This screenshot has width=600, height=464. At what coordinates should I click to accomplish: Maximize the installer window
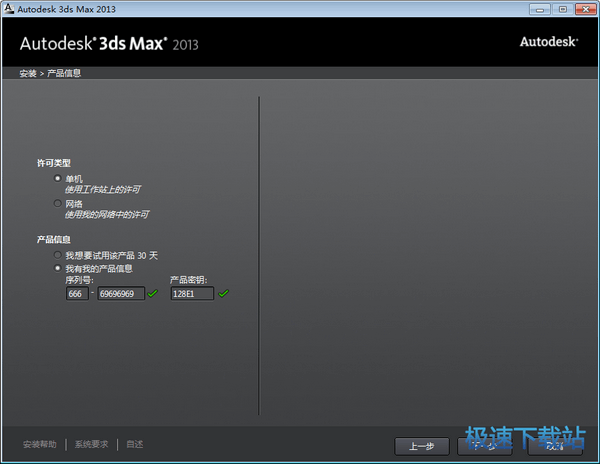pyautogui.click(x=562, y=9)
